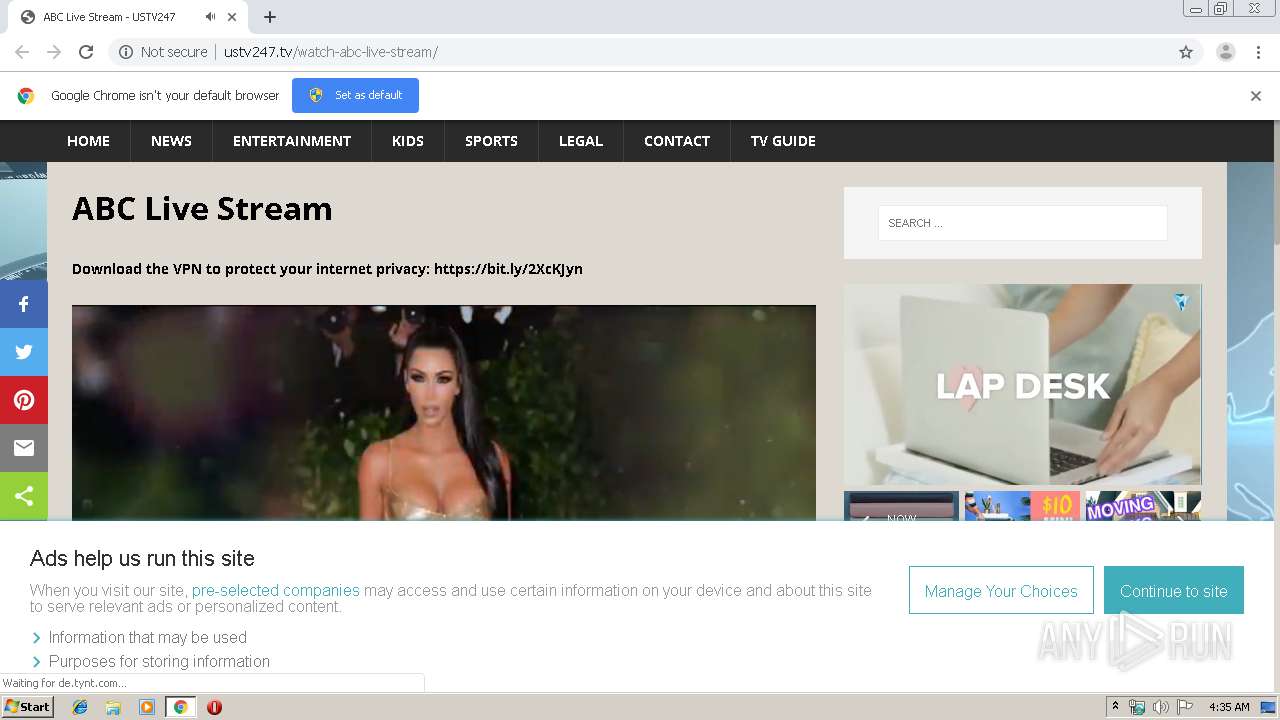The image size is (1280, 720).
Task: Open the SPORTS menu item
Action: click(x=491, y=141)
